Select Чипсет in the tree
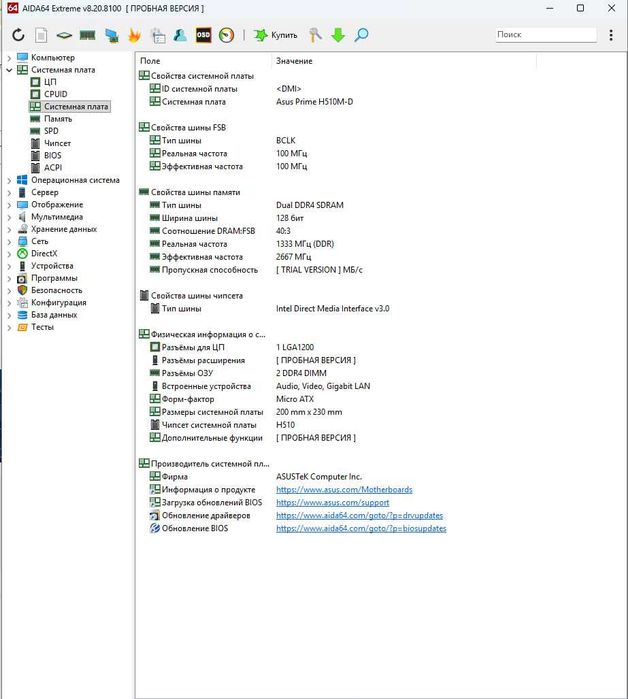 tap(57, 143)
